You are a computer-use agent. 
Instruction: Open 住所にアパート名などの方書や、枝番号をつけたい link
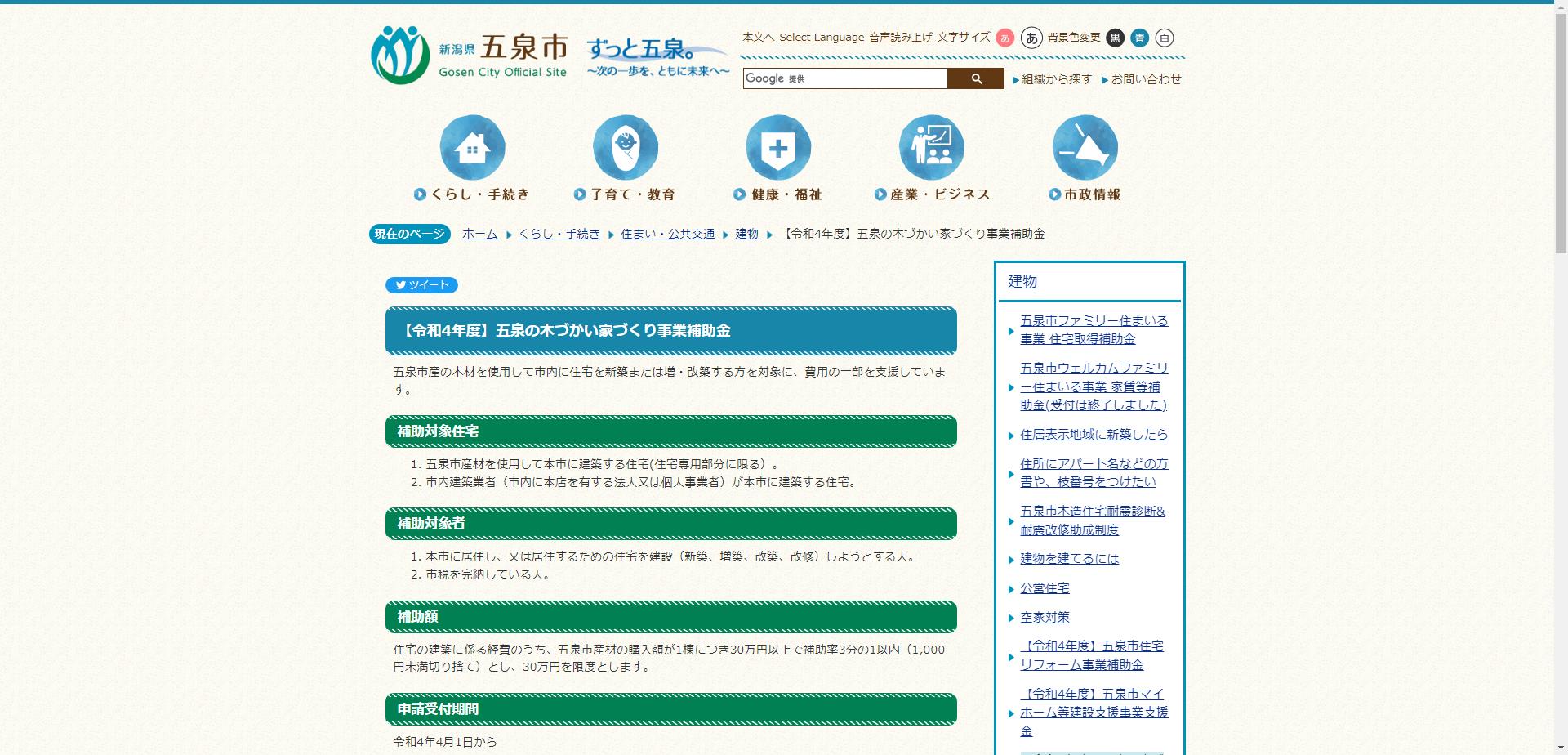coord(1094,472)
